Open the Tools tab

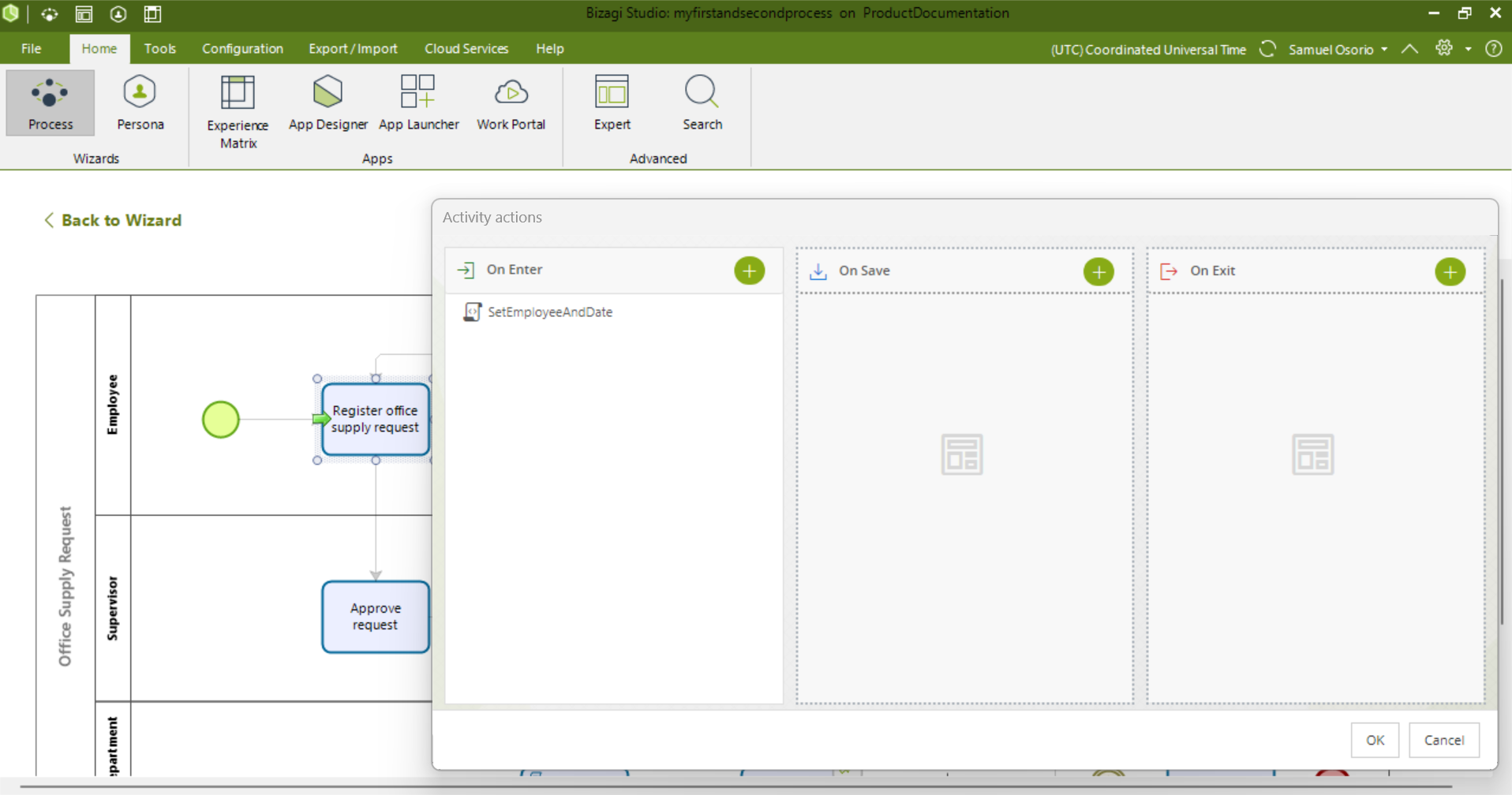[x=160, y=49]
